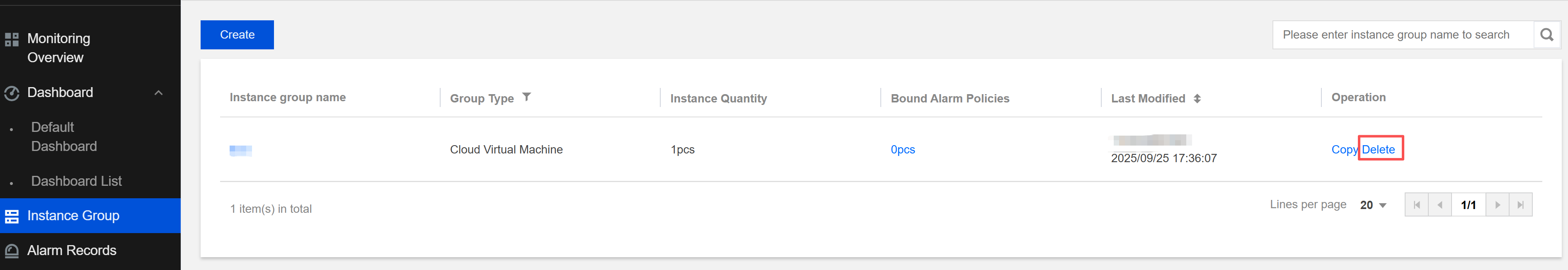Click the search magnifier icon
This screenshot has height=270, width=1568.
(1547, 35)
